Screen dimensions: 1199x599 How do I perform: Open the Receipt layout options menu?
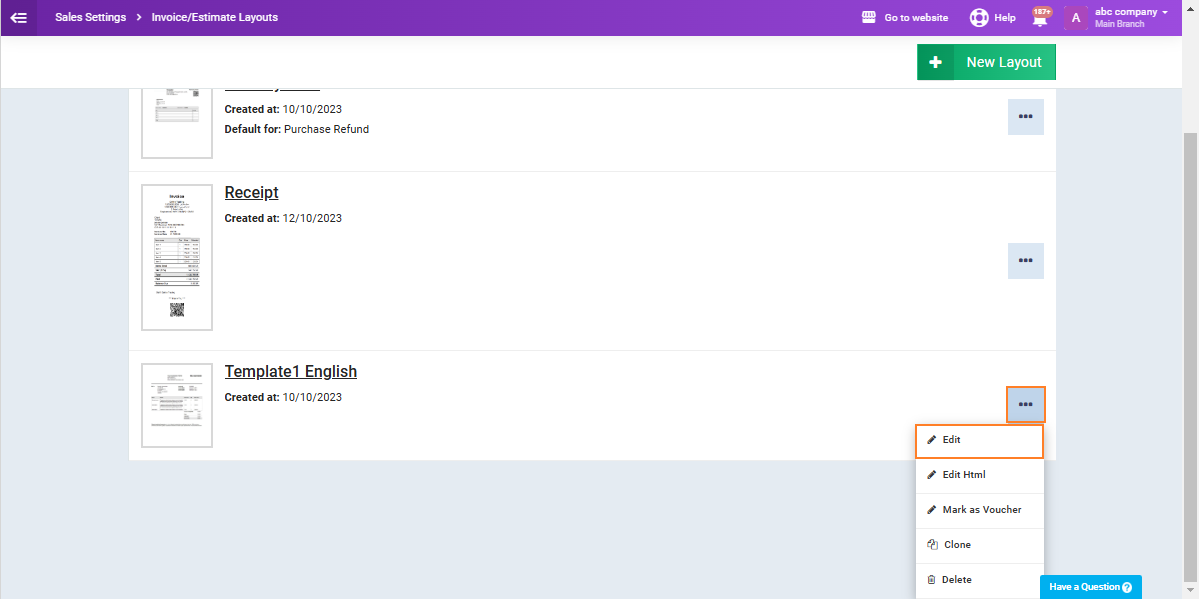[1025, 261]
